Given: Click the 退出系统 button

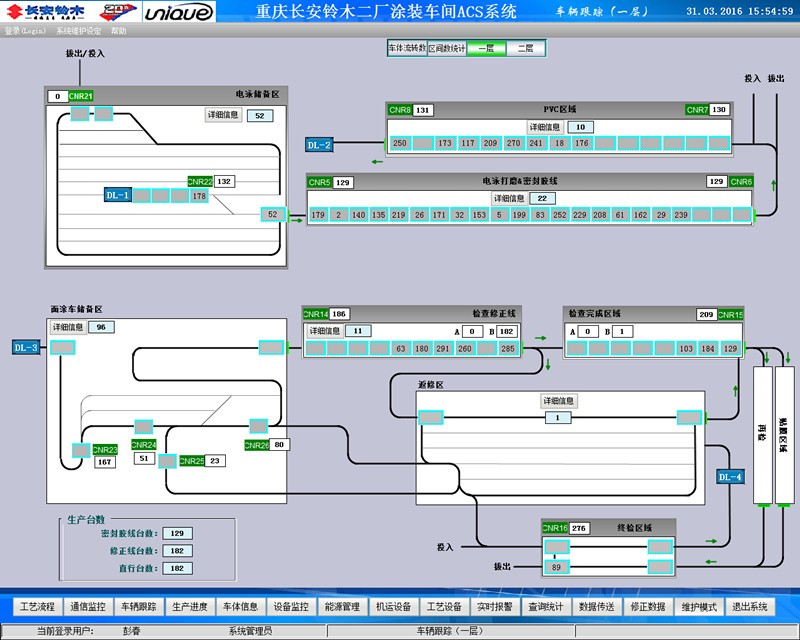Looking at the screenshot, I should point(751,606).
